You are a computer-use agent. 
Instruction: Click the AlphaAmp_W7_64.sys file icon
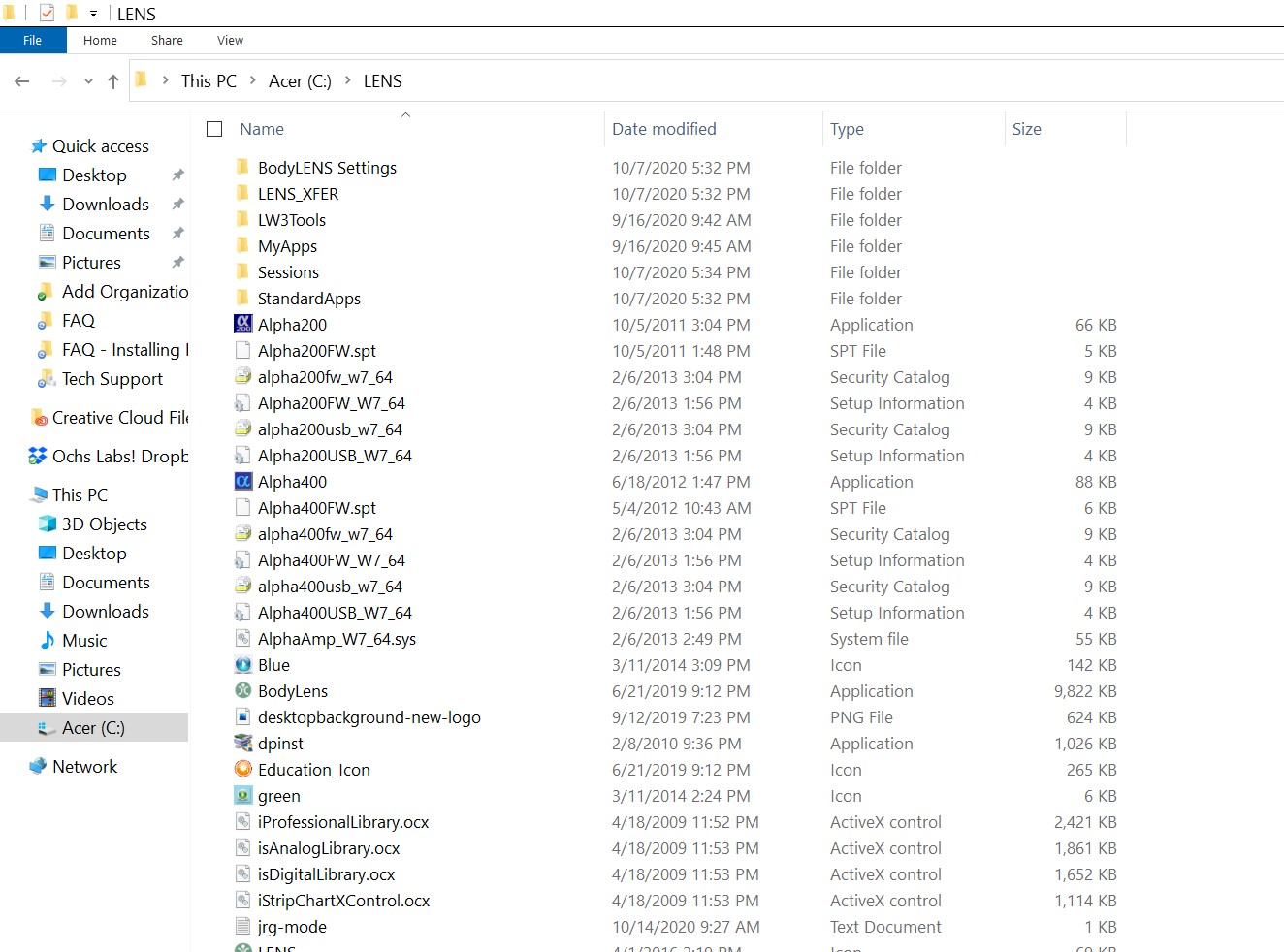[x=243, y=638]
